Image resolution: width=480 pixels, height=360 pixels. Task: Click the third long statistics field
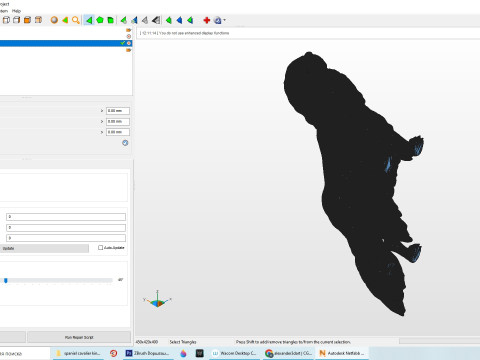[x=66, y=238]
